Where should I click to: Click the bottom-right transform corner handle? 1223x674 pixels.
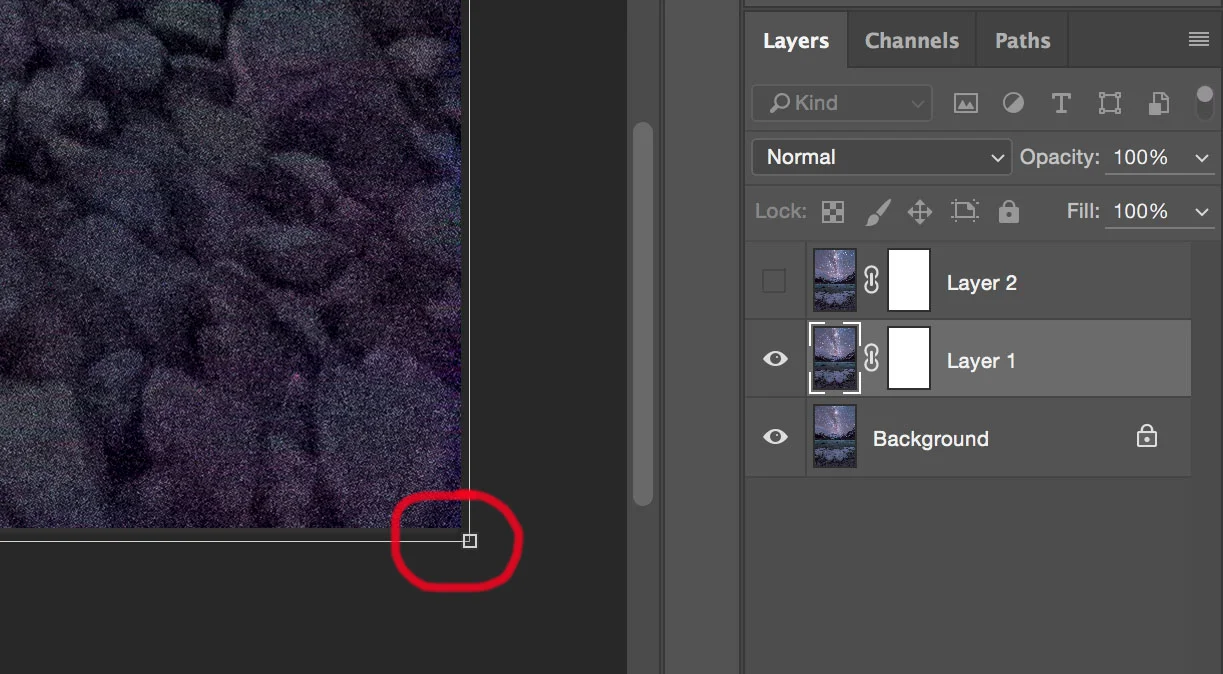pyautogui.click(x=470, y=541)
